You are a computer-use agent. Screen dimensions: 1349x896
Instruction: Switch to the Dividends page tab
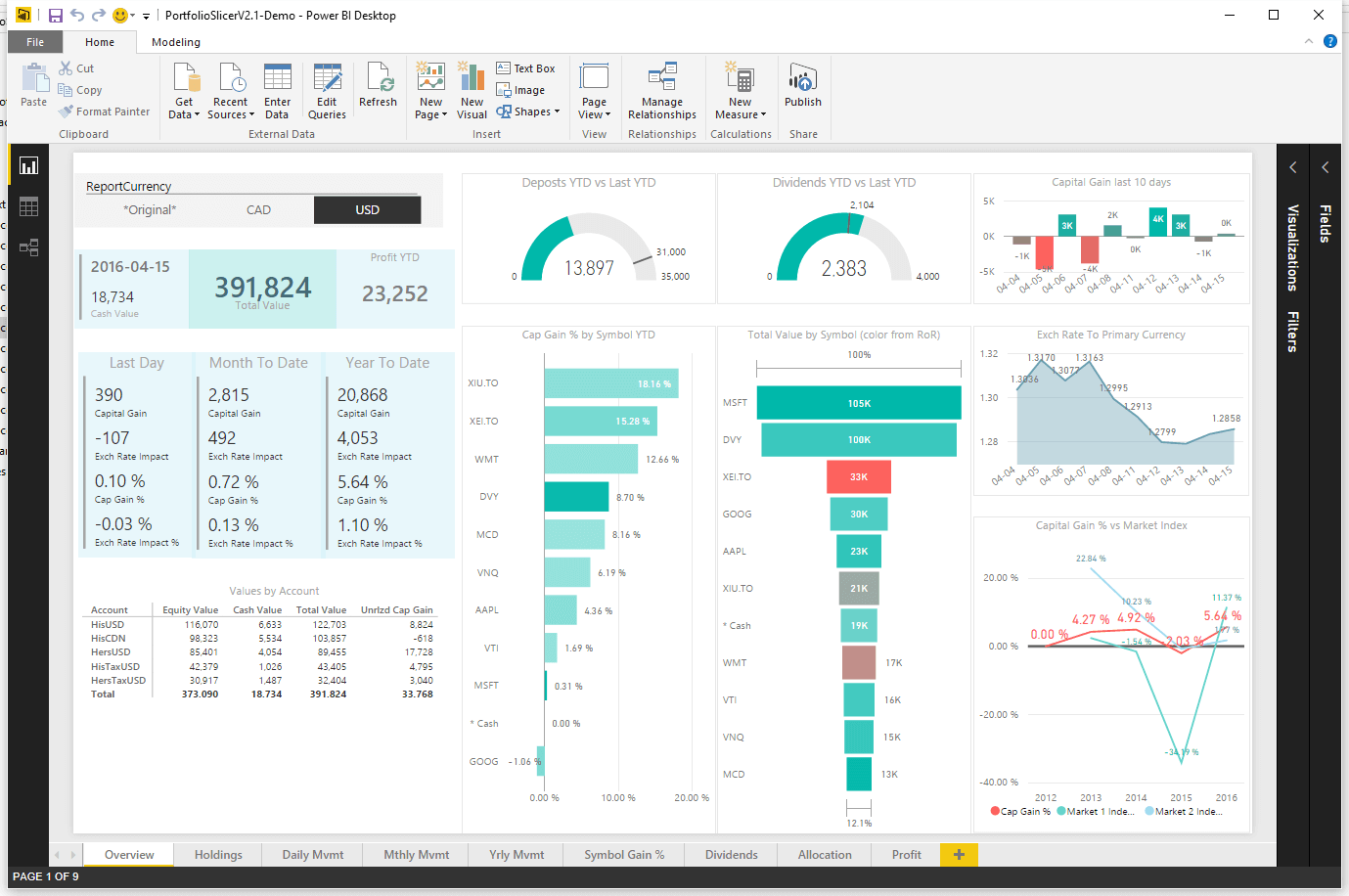click(x=731, y=855)
